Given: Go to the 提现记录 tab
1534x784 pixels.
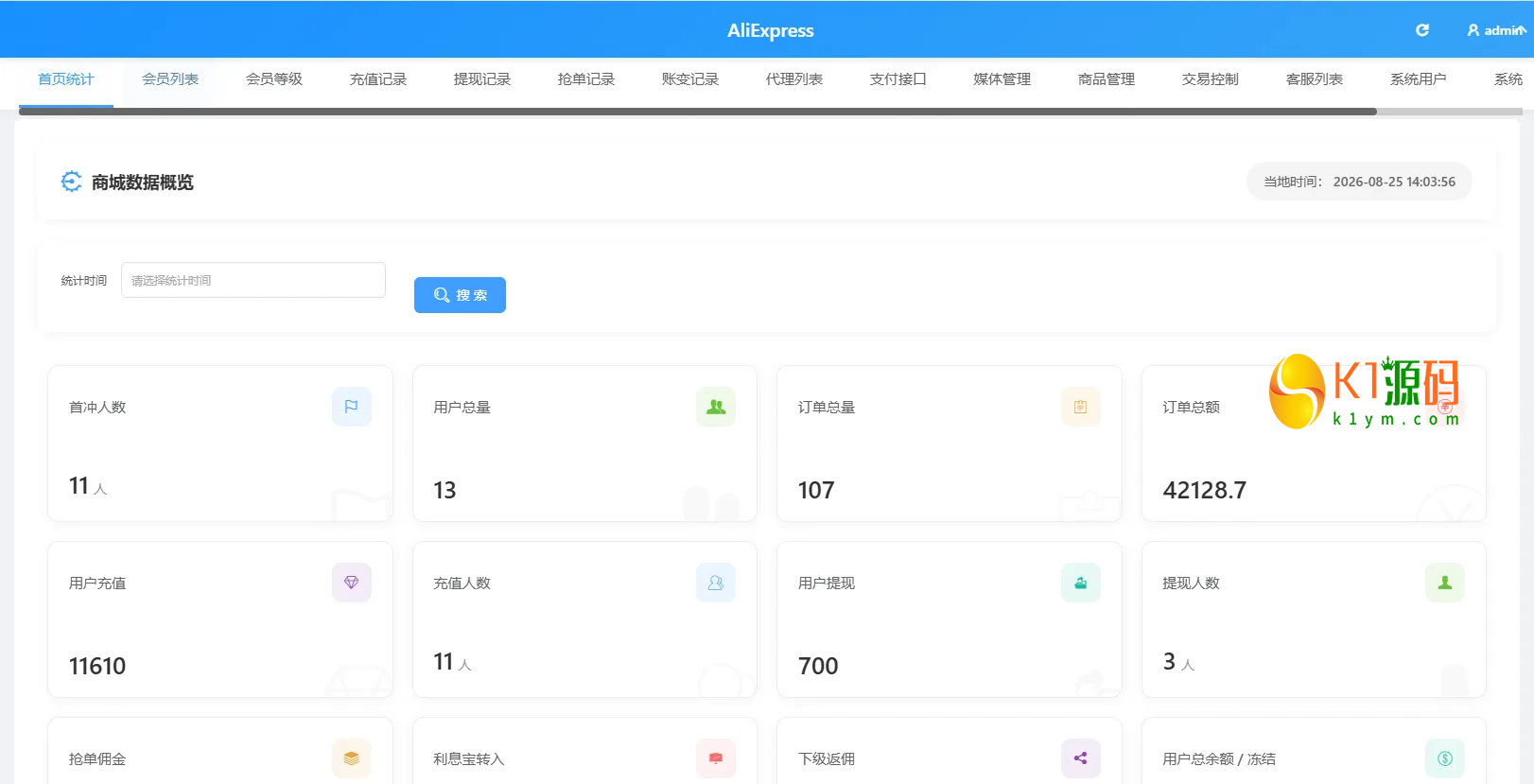Looking at the screenshot, I should coord(482,79).
